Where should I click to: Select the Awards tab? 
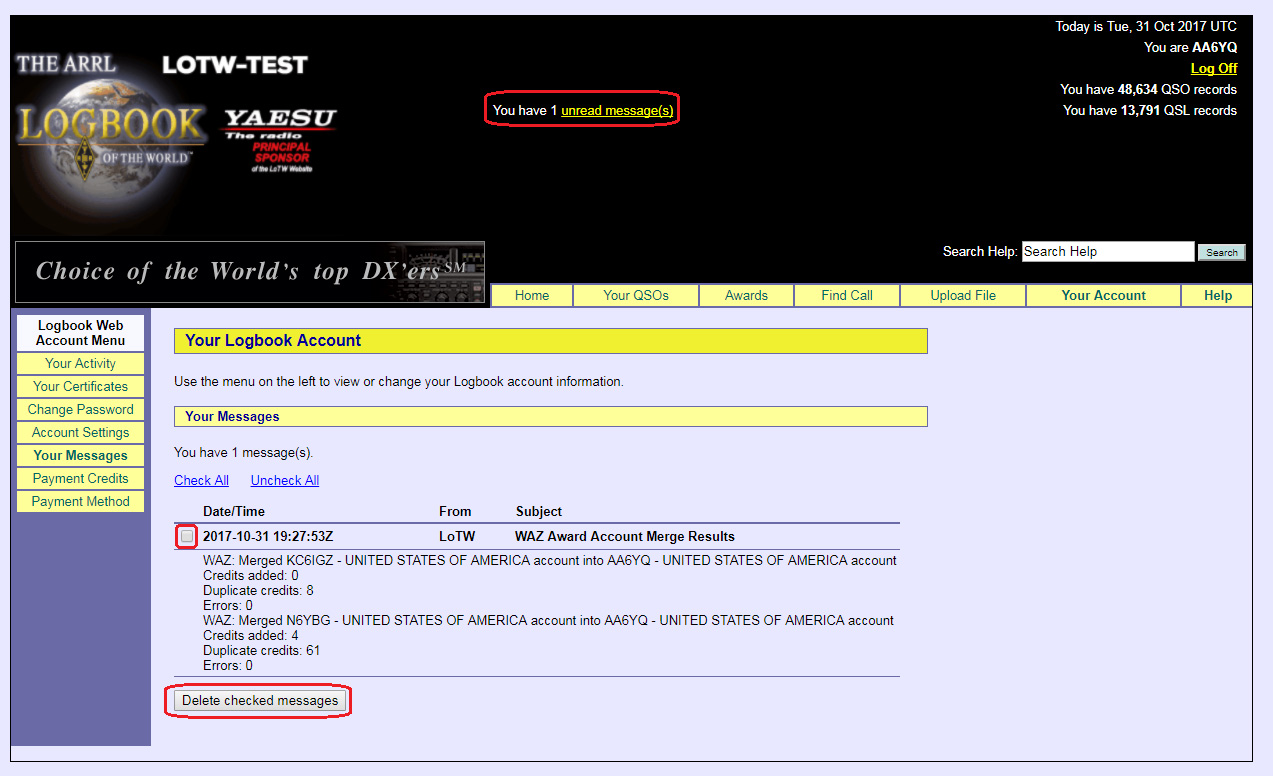pyautogui.click(x=746, y=295)
